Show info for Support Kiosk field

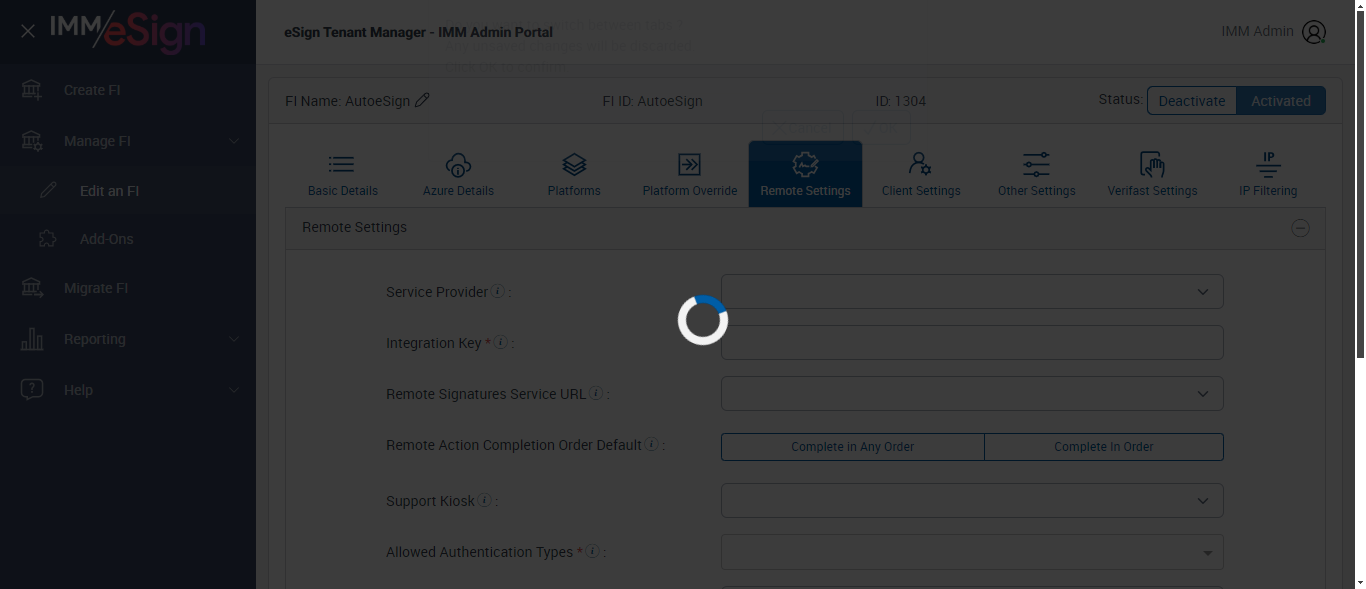click(x=485, y=500)
